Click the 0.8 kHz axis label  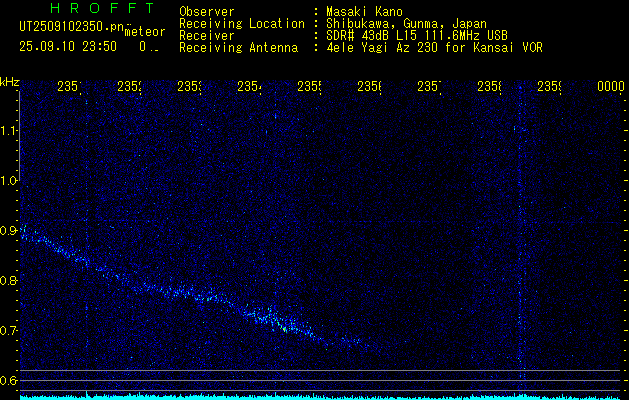10,280
